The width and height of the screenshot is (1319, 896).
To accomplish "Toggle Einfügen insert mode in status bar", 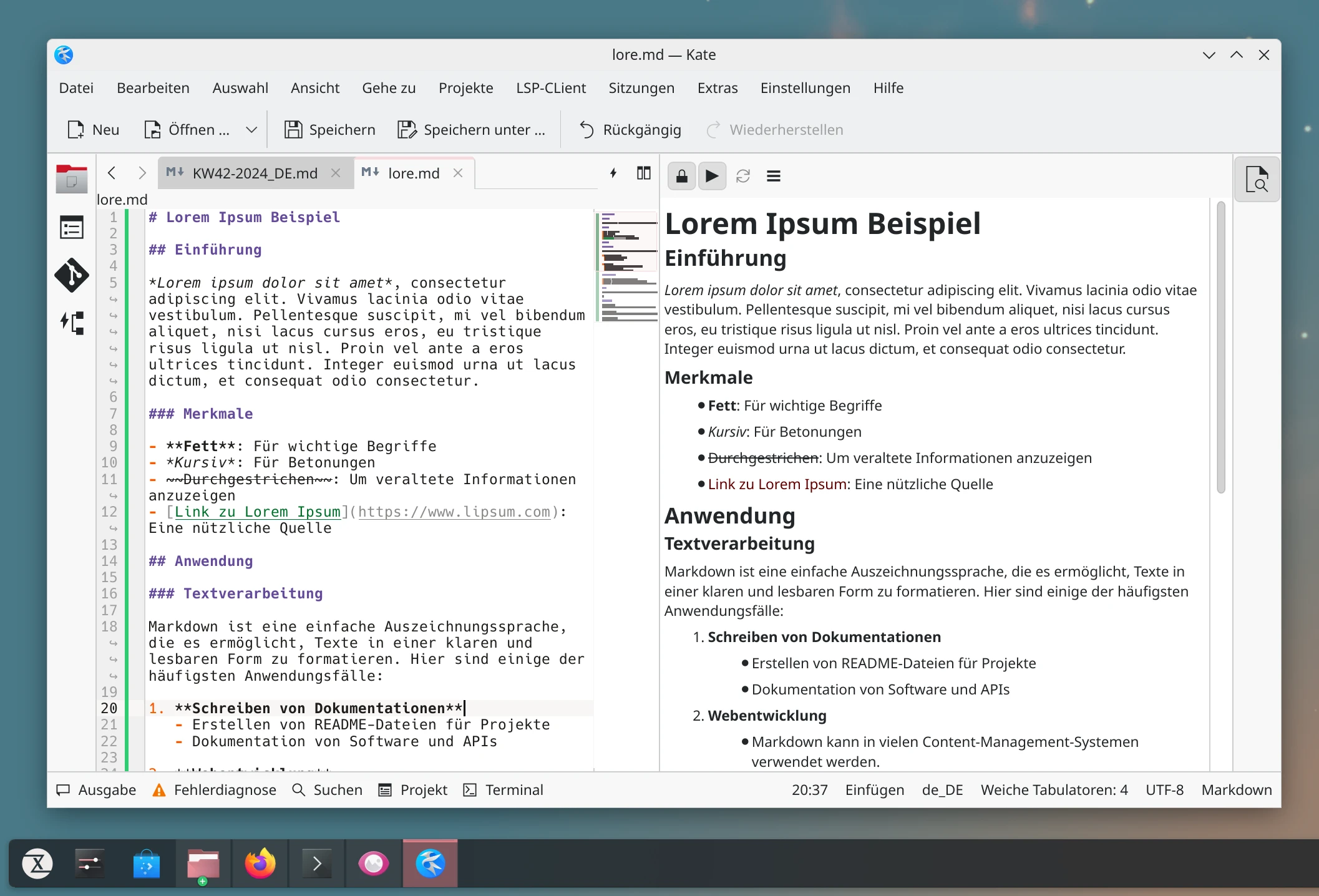I will 874,790.
